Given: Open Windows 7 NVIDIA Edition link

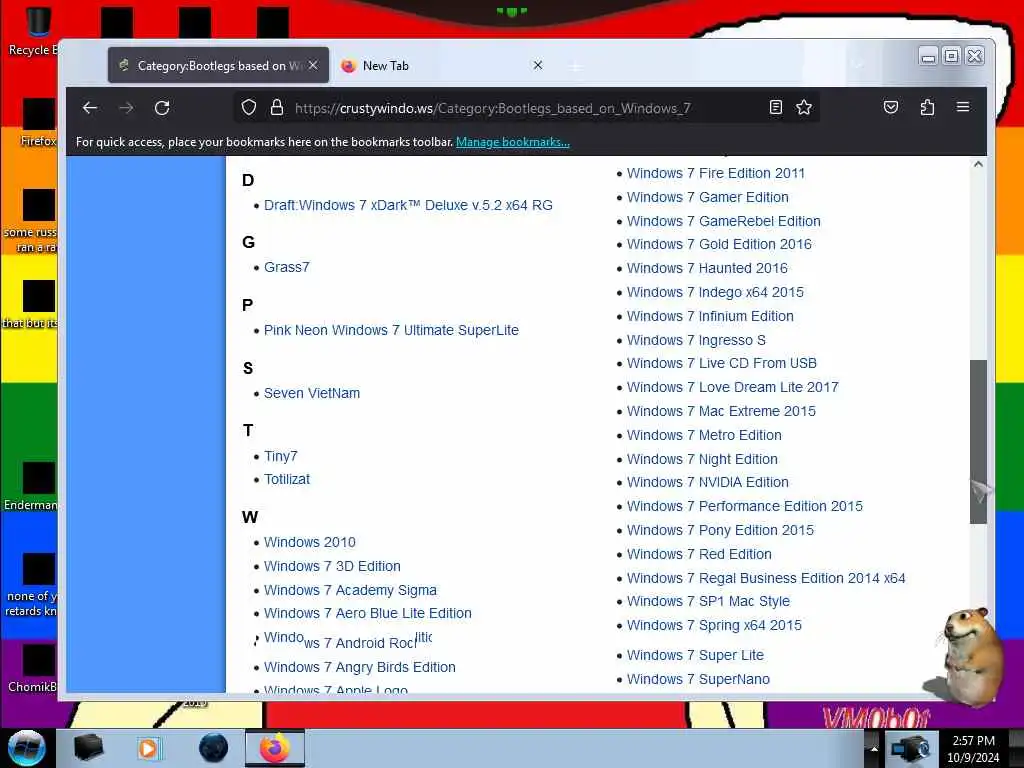Looking at the screenshot, I should [708, 482].
